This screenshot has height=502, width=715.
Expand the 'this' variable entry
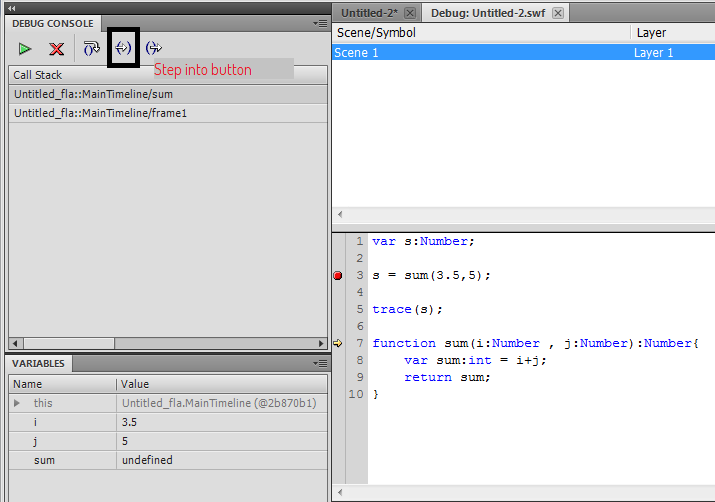[x=17, y=403]
